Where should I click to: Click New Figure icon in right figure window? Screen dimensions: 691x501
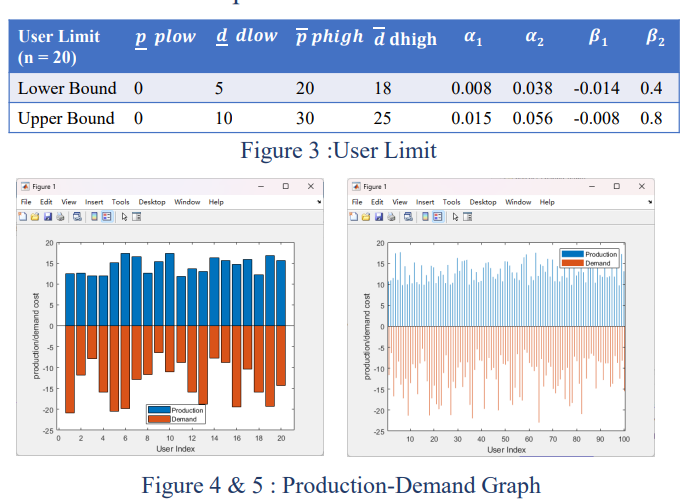click(x=354, y=216)
